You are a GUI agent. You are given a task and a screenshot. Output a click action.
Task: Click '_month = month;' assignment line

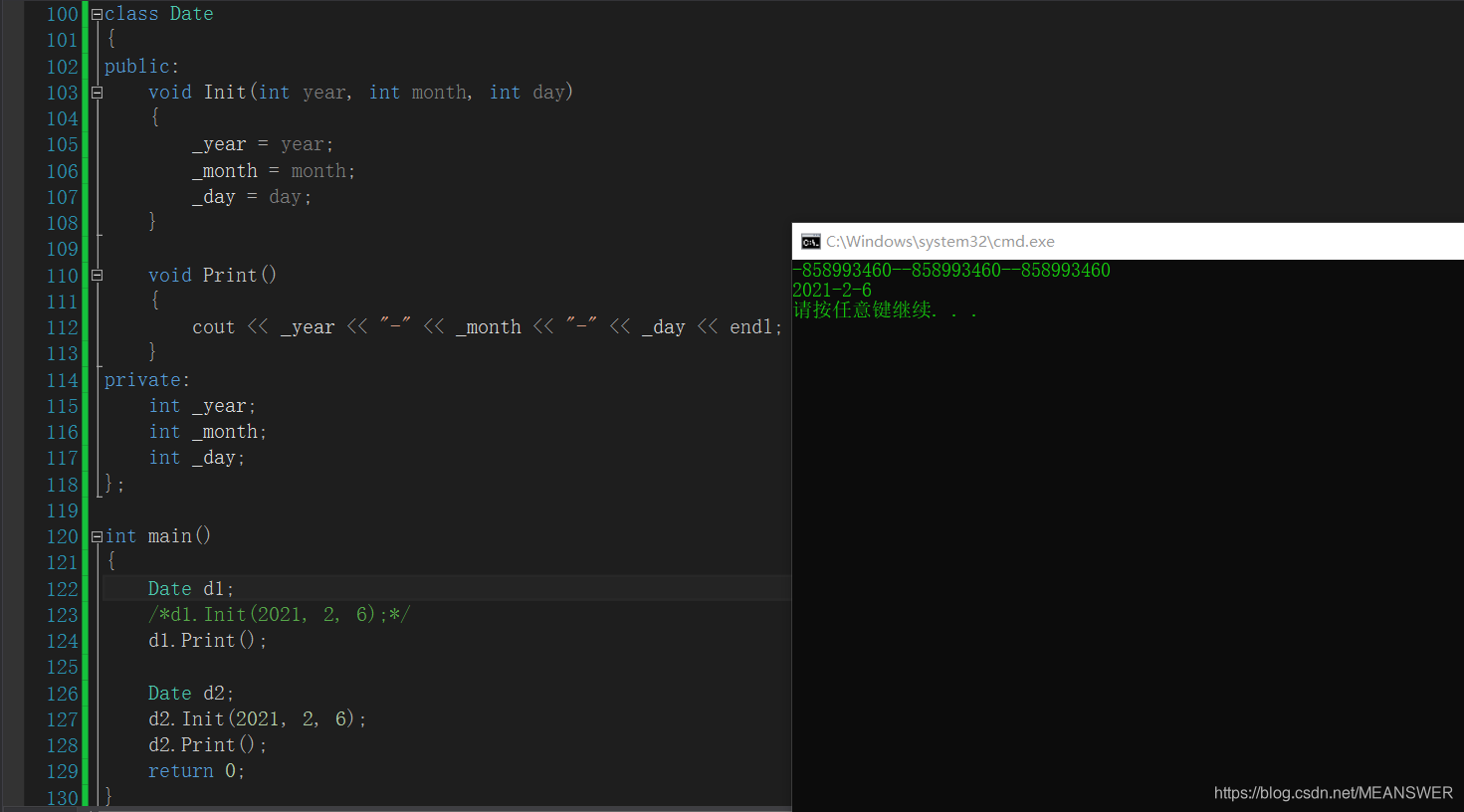274,171
